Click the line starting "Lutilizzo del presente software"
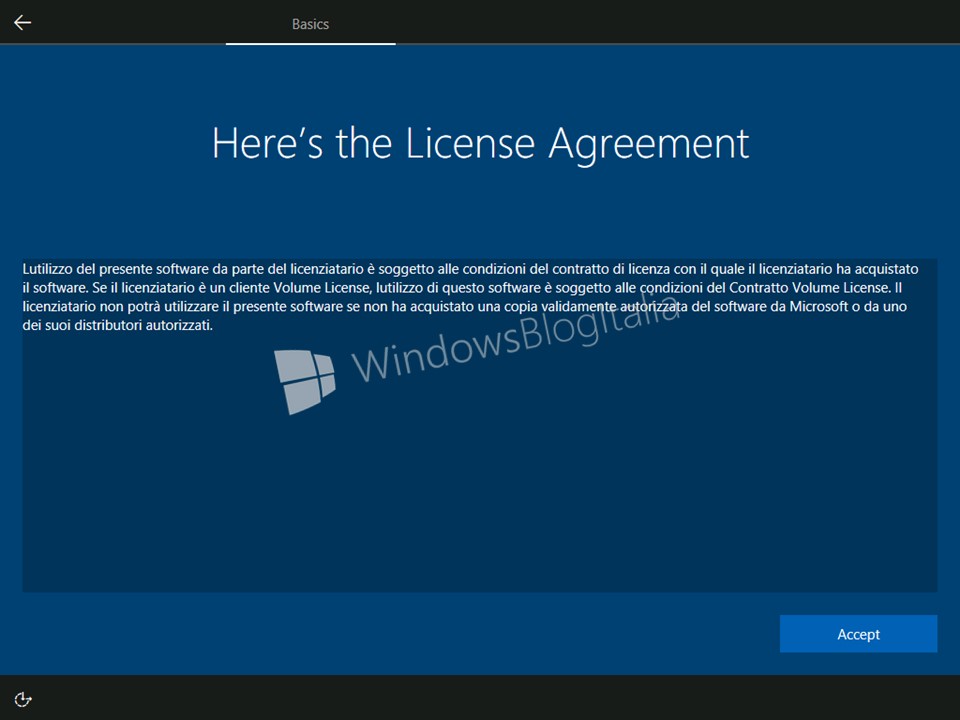Viewport: 960px width, 720px height. tap(470, 269)
